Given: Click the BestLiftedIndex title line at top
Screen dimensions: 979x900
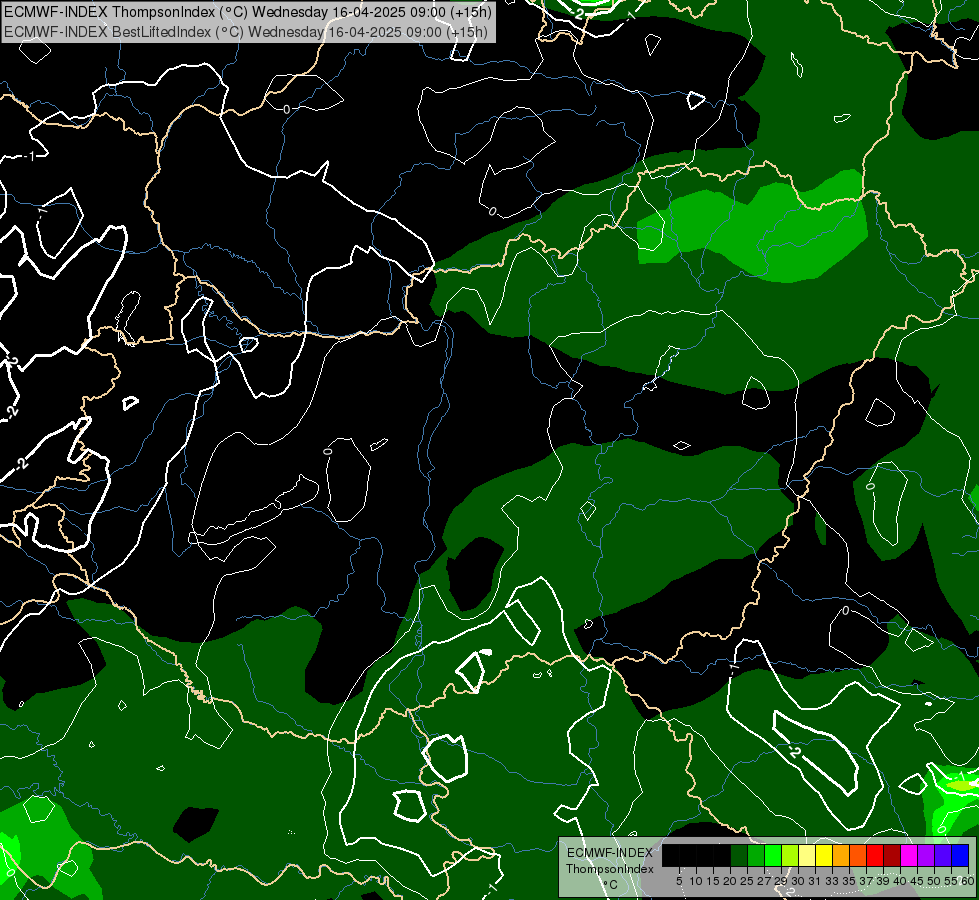Looking at the screenshot, I should (245, 32).
